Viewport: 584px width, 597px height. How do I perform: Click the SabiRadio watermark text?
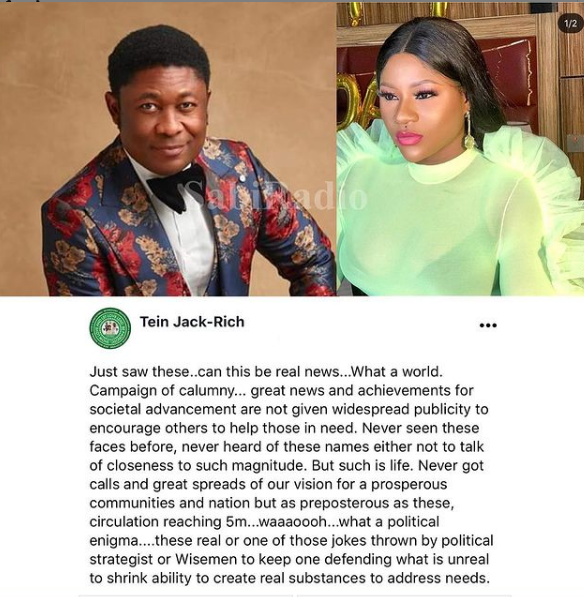tap(277, 195)
